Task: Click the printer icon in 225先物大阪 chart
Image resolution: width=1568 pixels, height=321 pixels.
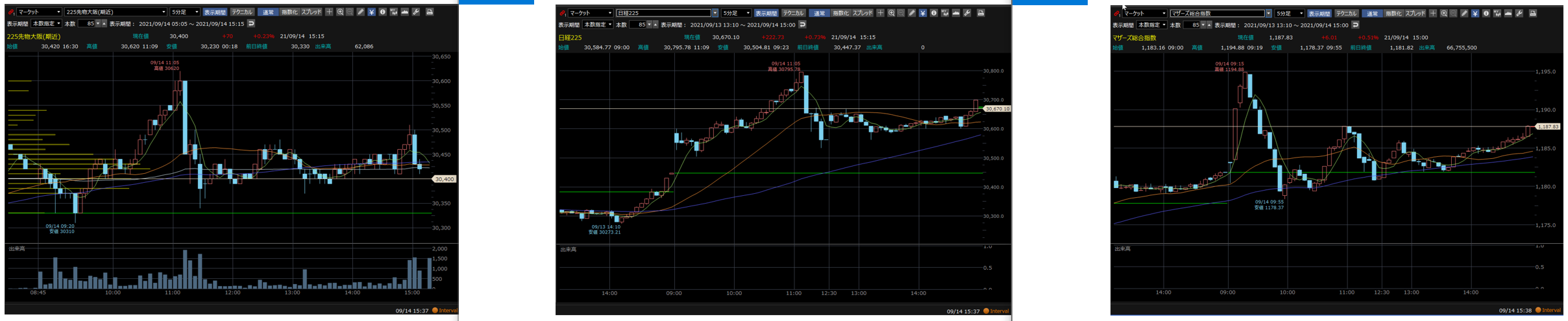Action: pos(430,12)
